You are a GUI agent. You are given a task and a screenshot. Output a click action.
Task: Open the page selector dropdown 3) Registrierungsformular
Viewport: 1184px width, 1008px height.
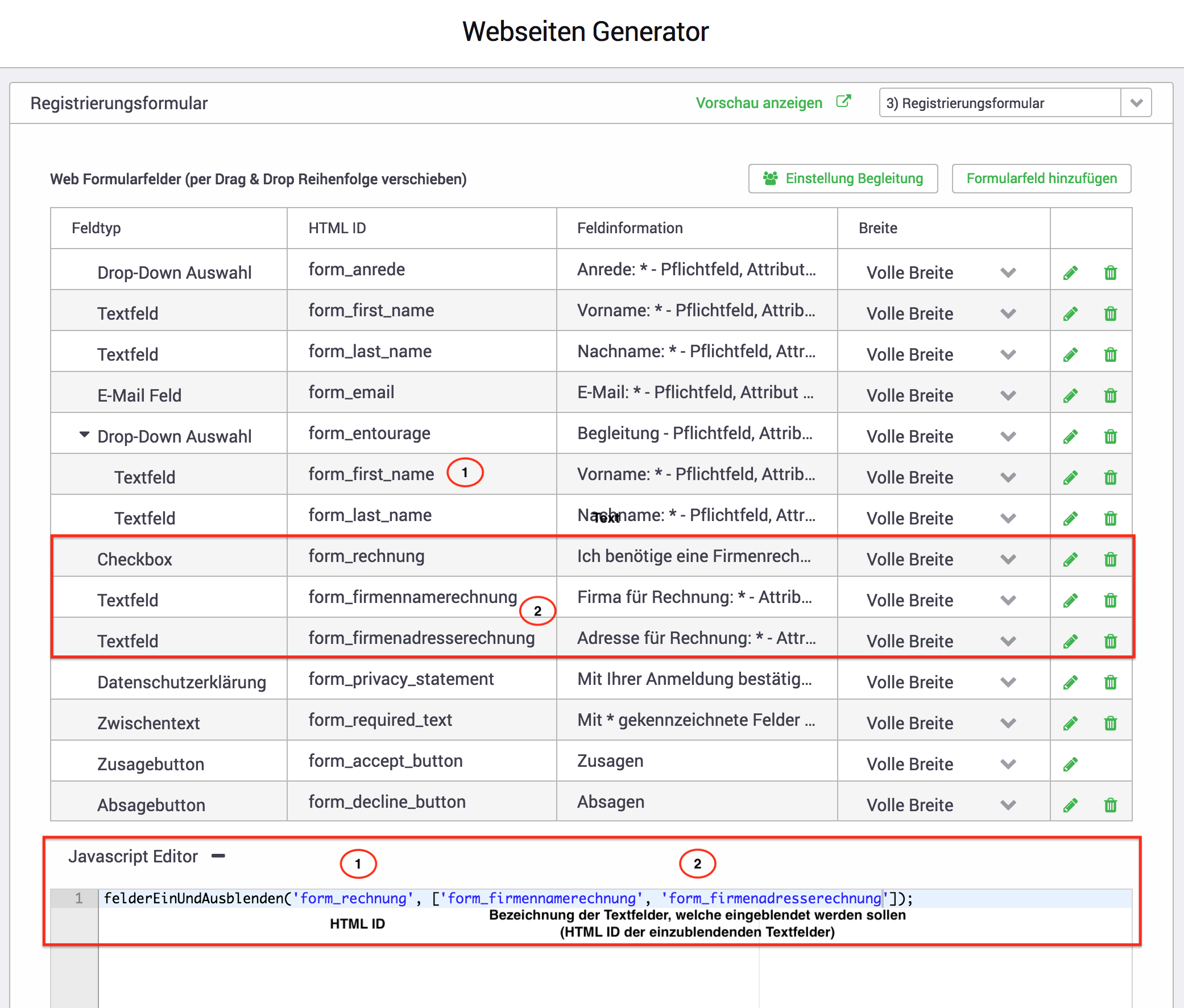[x=1015, y=103]
